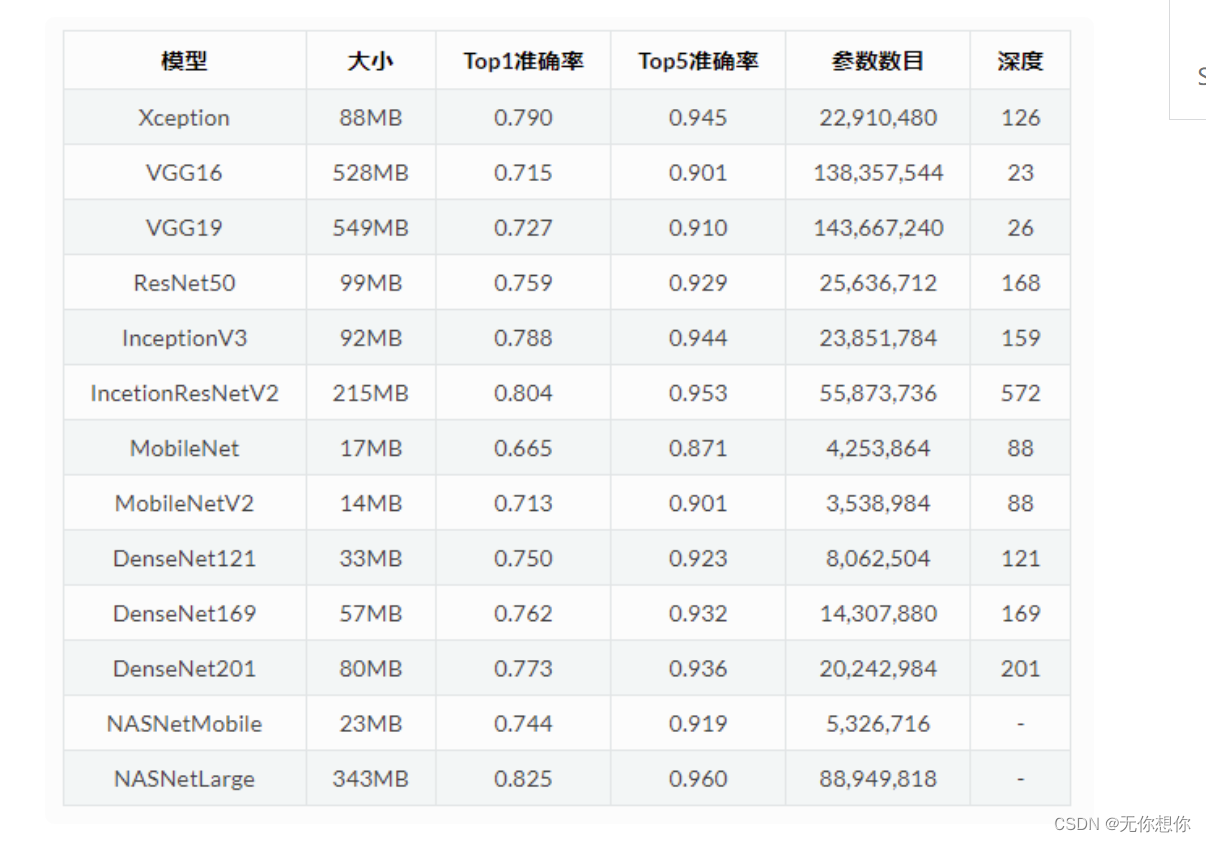The image size is (1206, 842).
Task: Select the NASNetLarge model name cell
Action: tap(184, 778)
